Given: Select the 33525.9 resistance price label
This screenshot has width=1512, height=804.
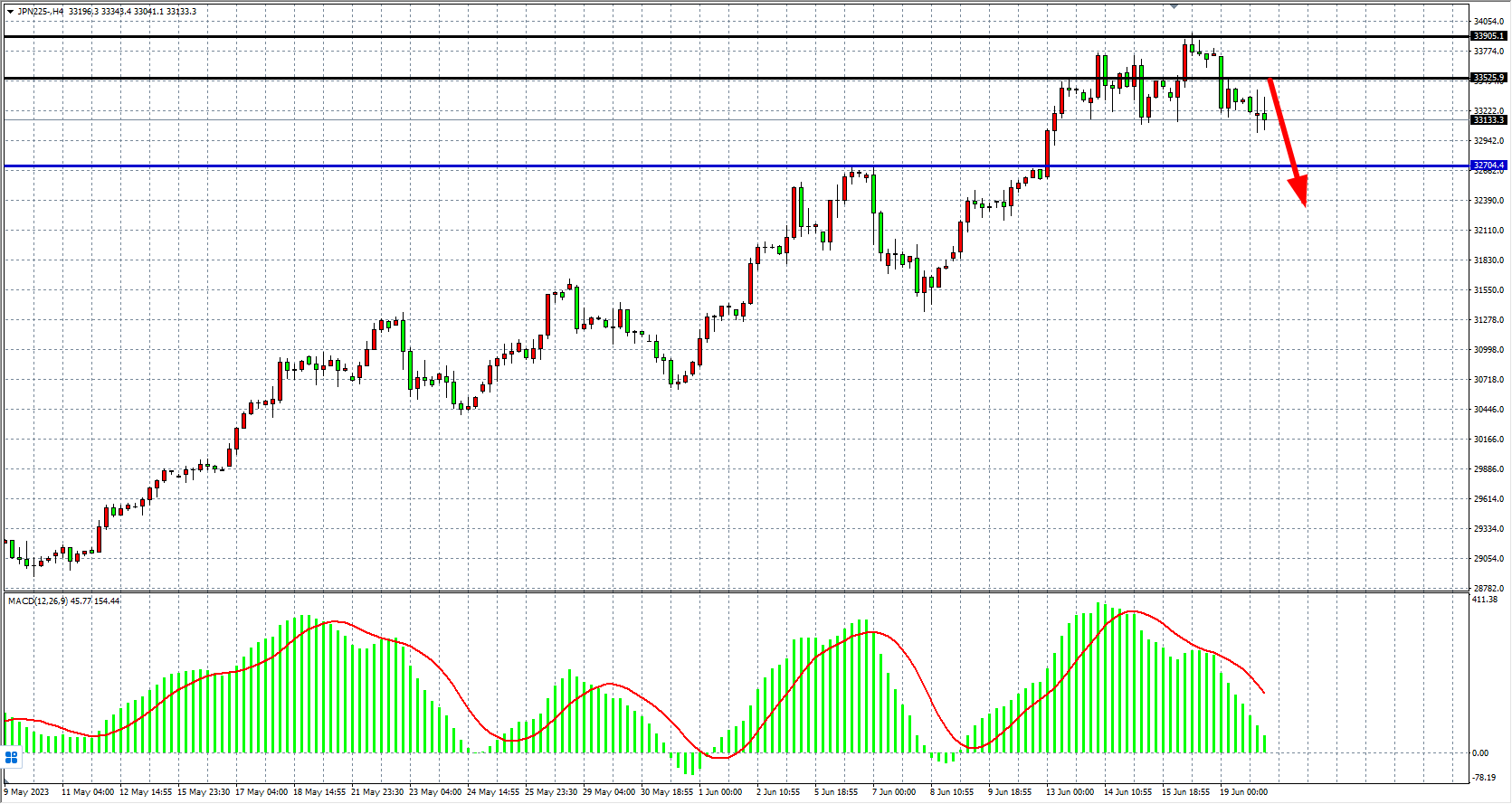Looking at the screenshot, I should [x=1488, y=78].
